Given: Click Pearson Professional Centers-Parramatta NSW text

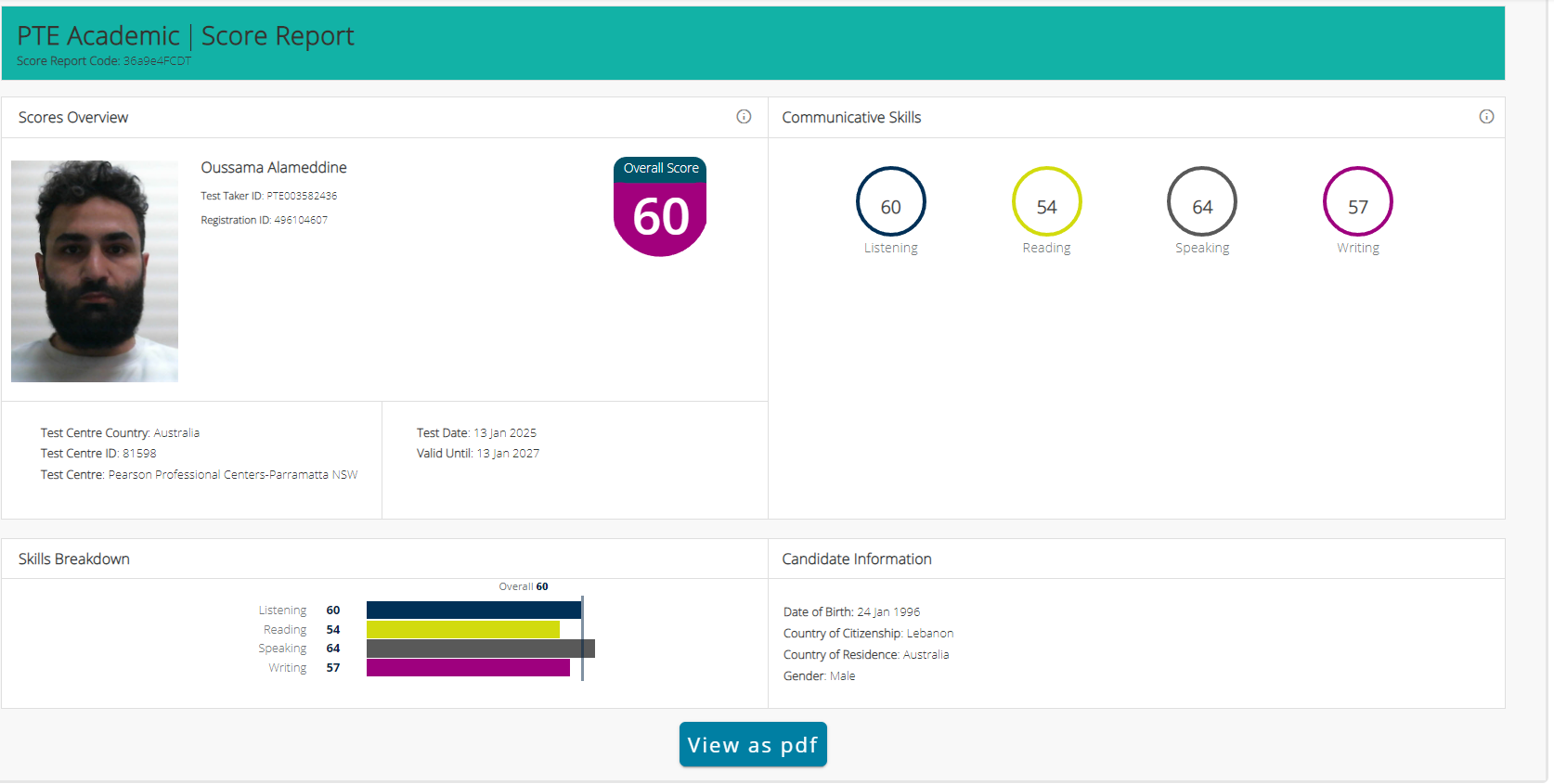Looking at the screenshot, I should click(233, 475).
